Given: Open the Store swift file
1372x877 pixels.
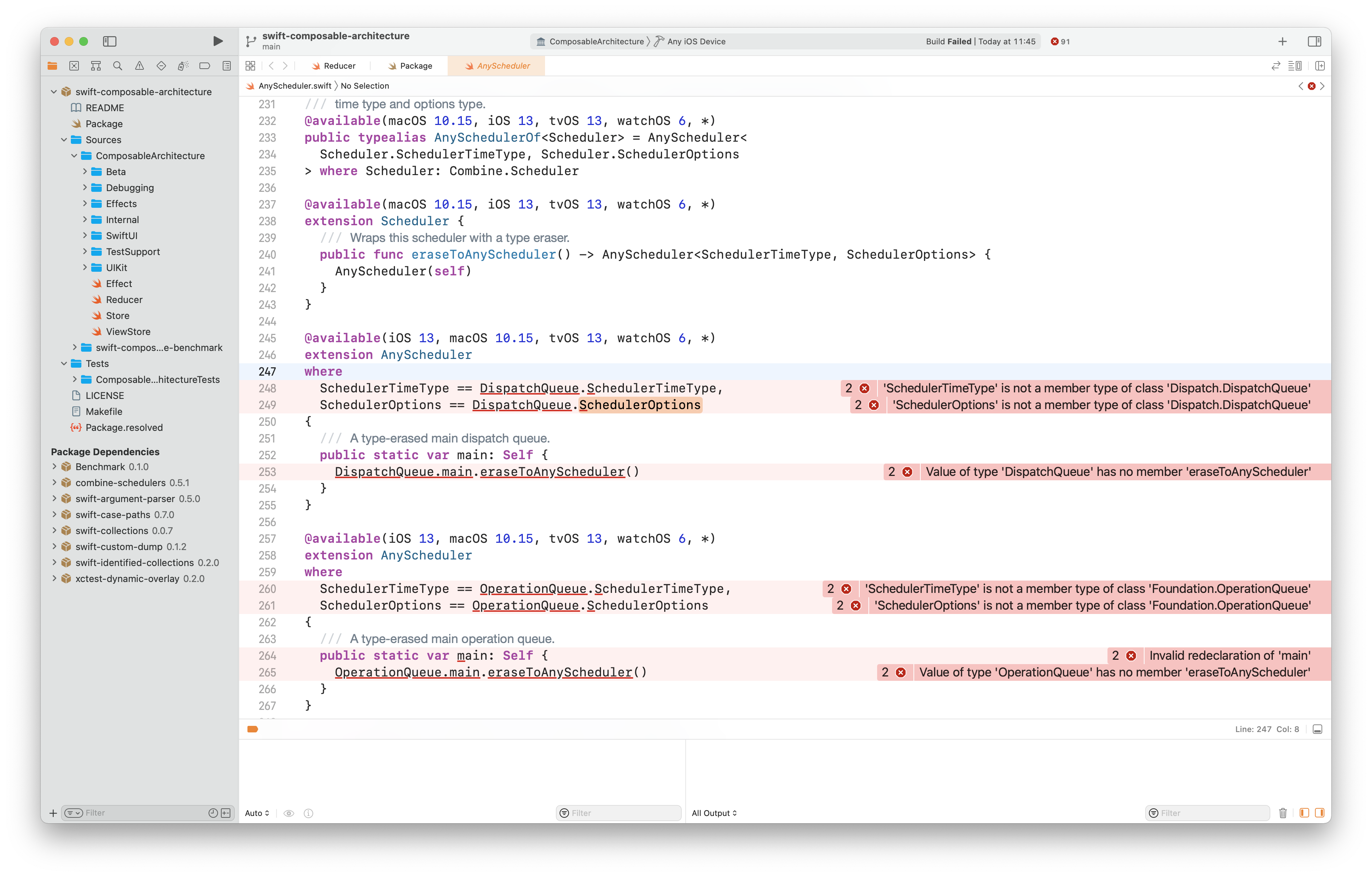Looking at the screenshot, I should pos(110,315).
